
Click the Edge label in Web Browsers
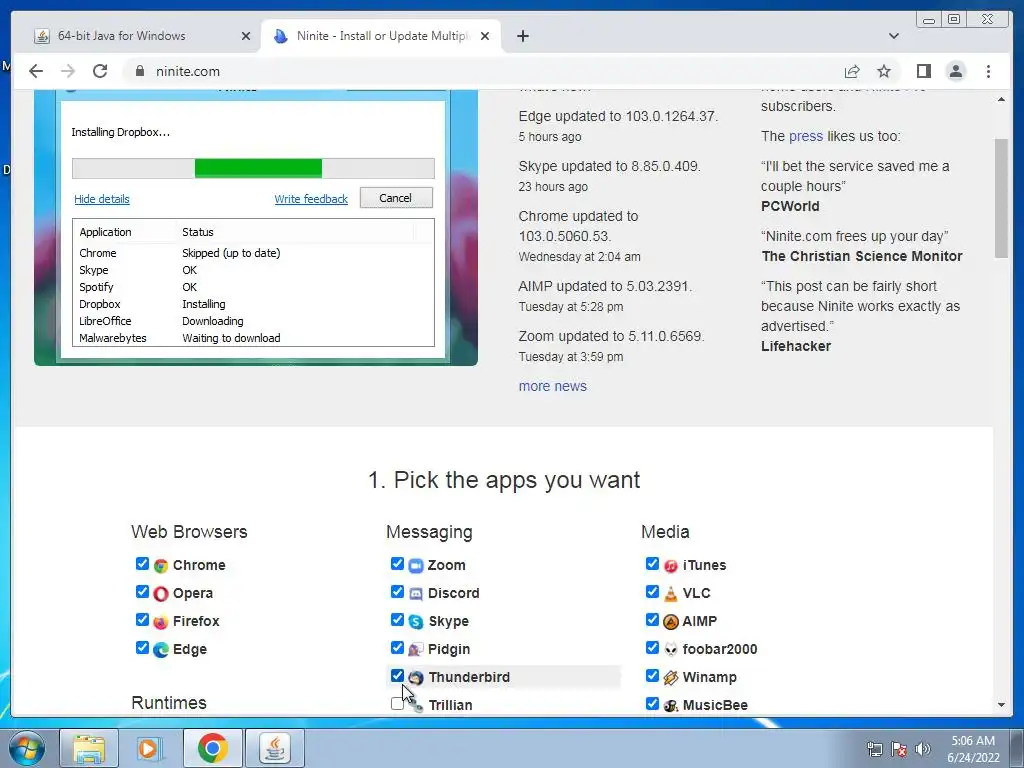[x=189, y=649]
